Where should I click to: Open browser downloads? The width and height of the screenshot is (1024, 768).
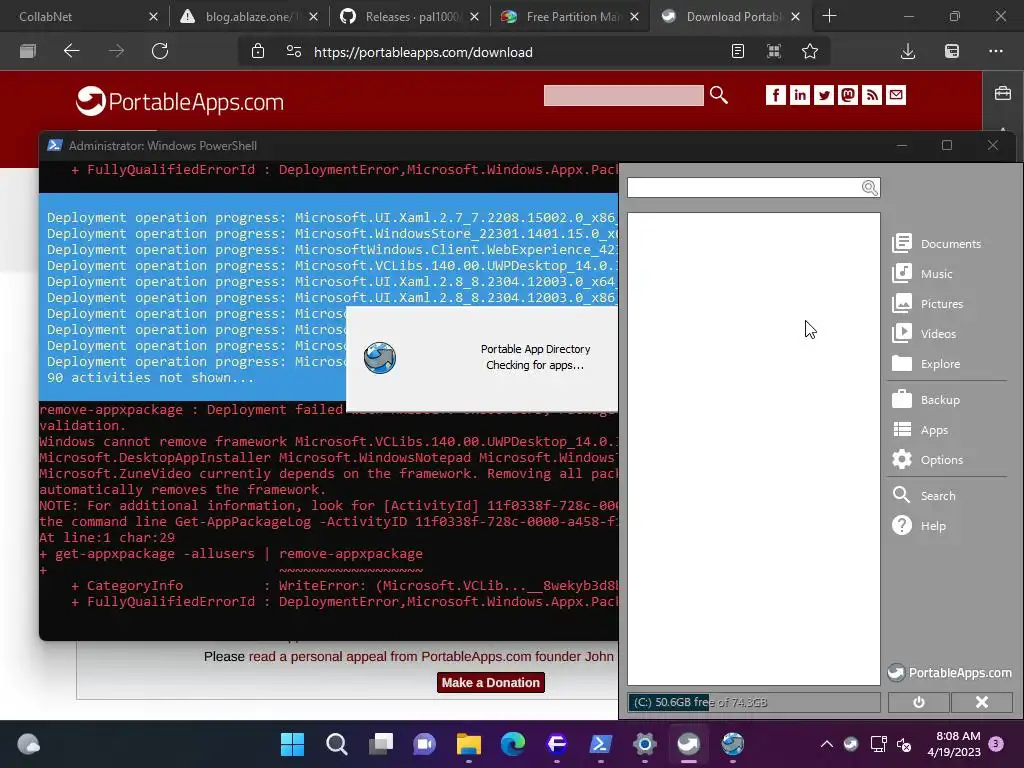tap(908, 52)
